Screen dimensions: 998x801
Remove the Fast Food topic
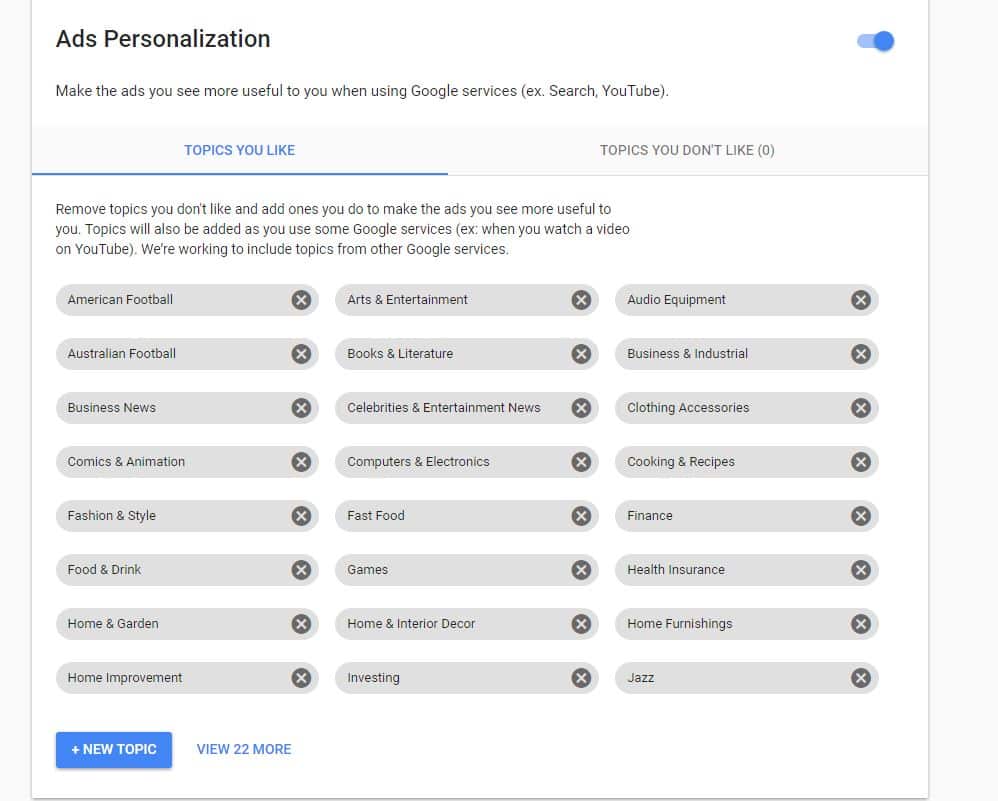click(x=581, y=515)
